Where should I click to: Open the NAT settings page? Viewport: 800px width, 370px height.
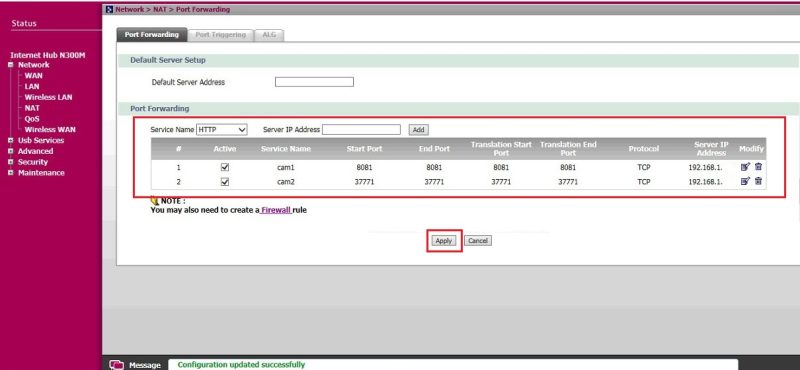pyautogui.click(x=32, y=108)
